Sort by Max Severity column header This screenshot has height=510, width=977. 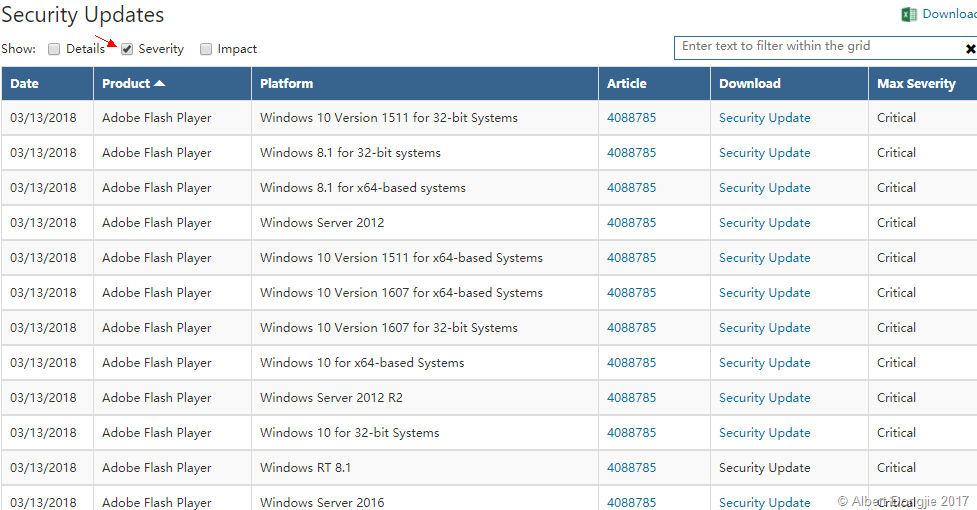tap(916, 84)
